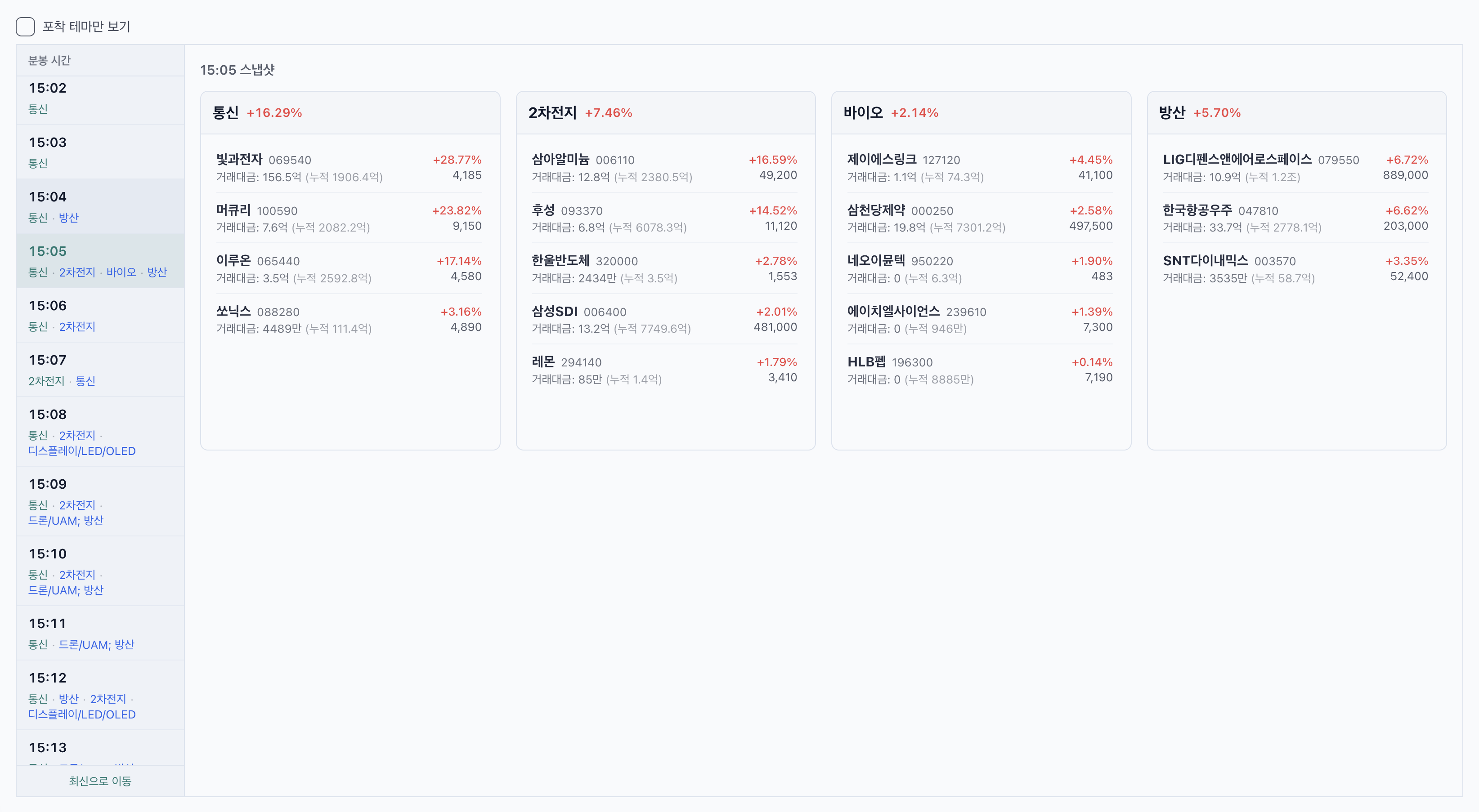Select the 15:06 time entry
This screenshot has width=1479, height=812.
pyautogui.click(x=100, y=316)
